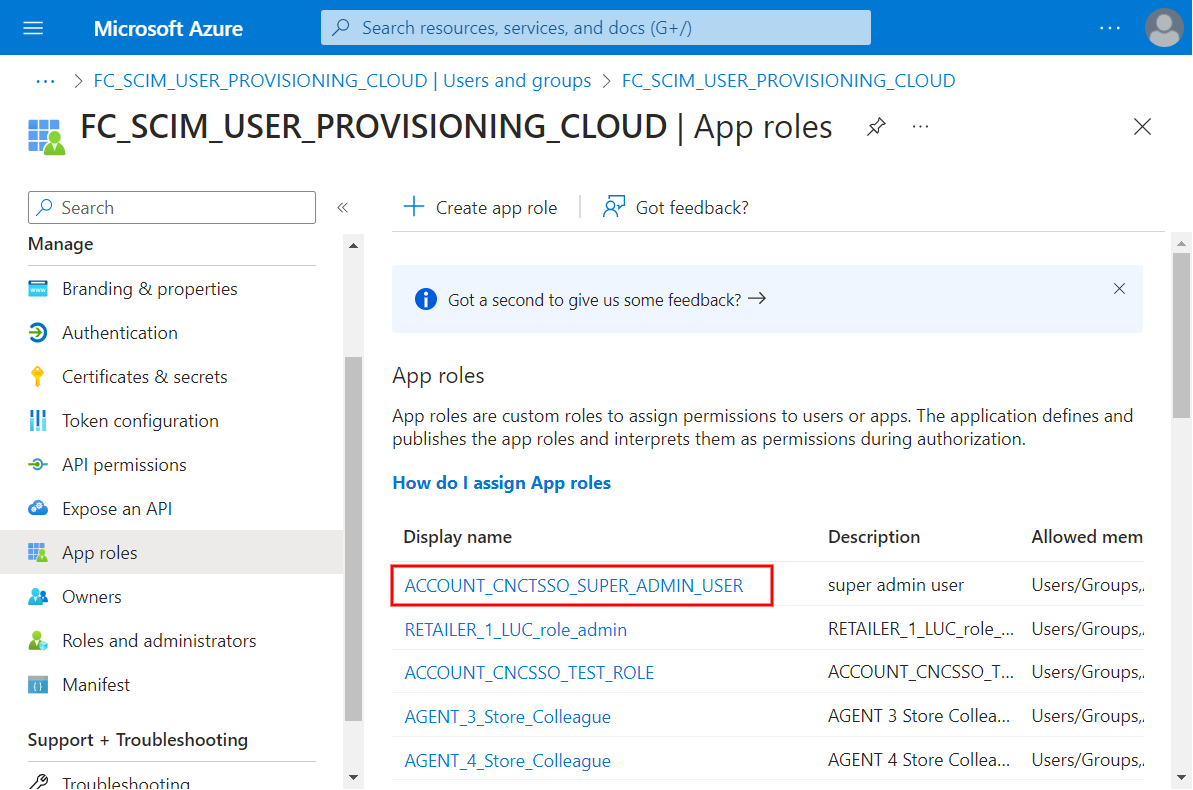The image size is (1193, 790).
Task: Dismiss the feedback banner
Action: (1119, 289)
